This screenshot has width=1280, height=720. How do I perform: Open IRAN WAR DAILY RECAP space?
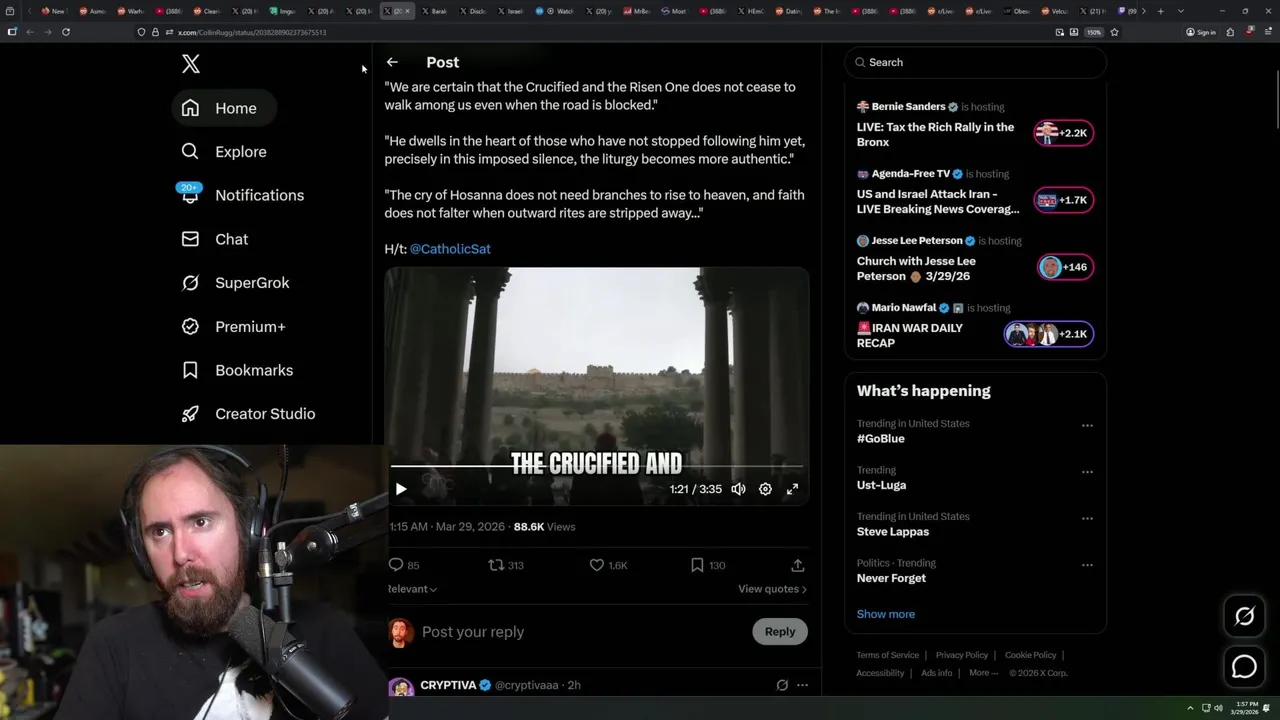(x=910, y=335)
